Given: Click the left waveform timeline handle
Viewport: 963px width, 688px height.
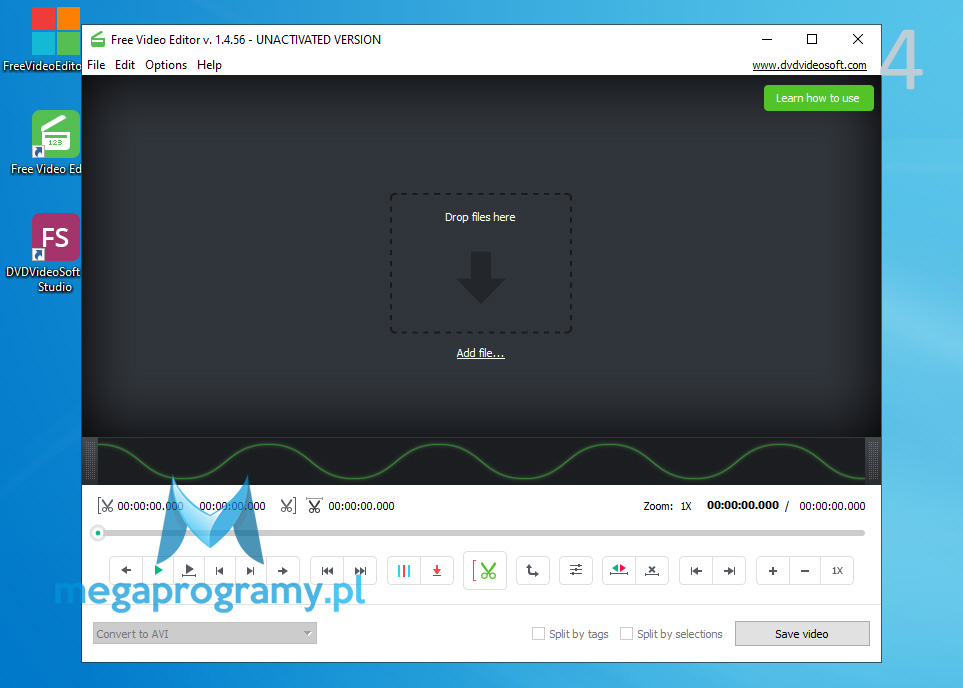Looking at the screenshot, I should 90,459.
